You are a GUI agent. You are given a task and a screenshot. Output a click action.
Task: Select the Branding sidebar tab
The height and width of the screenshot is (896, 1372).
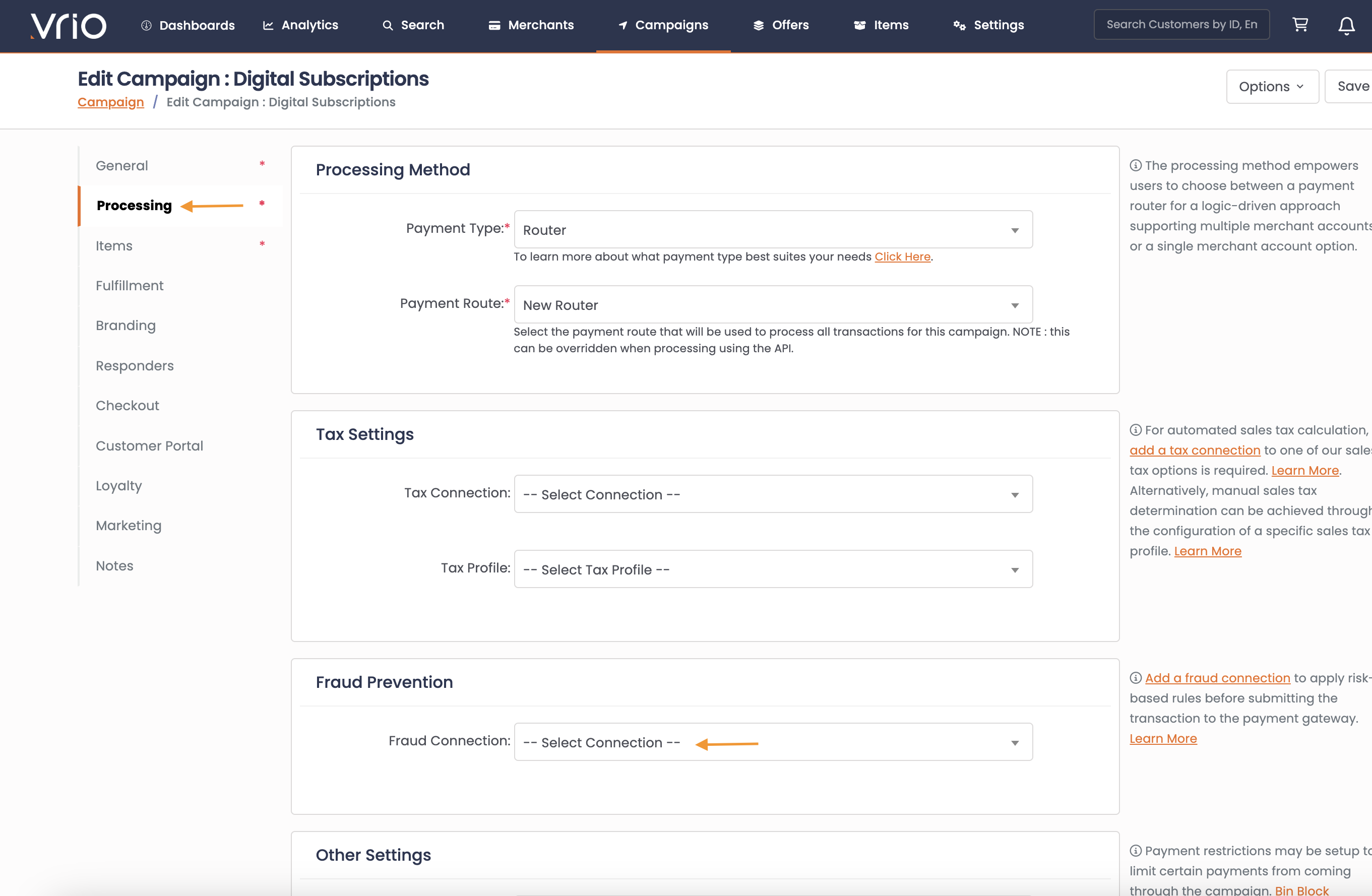(x=180, y=326)
